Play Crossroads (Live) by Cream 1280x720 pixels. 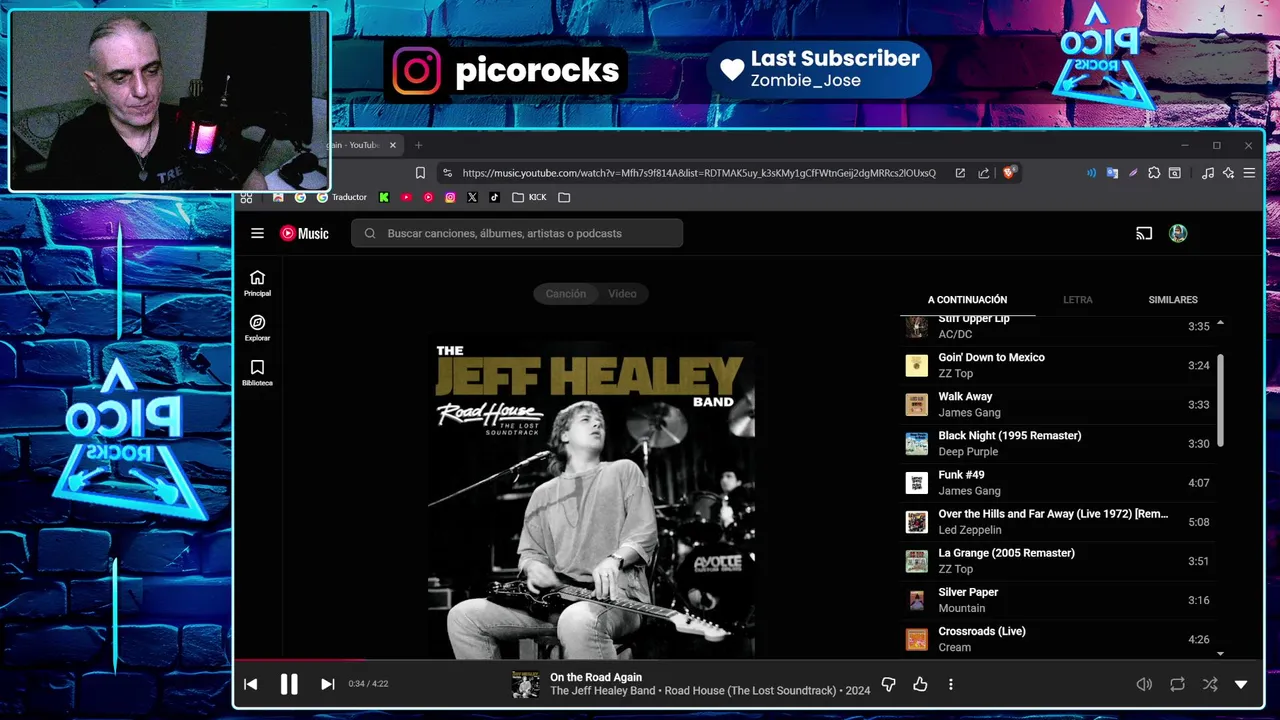tap(1060, 639)
